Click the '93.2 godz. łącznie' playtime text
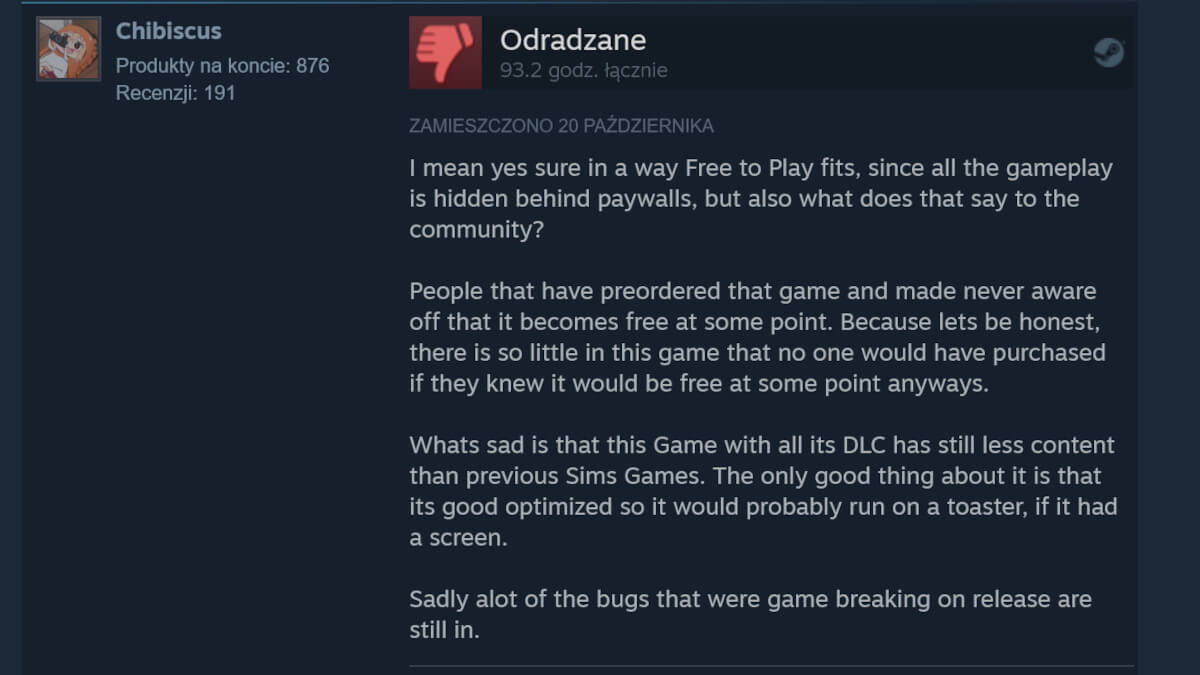1200x675 pixels. coord(583,71)
